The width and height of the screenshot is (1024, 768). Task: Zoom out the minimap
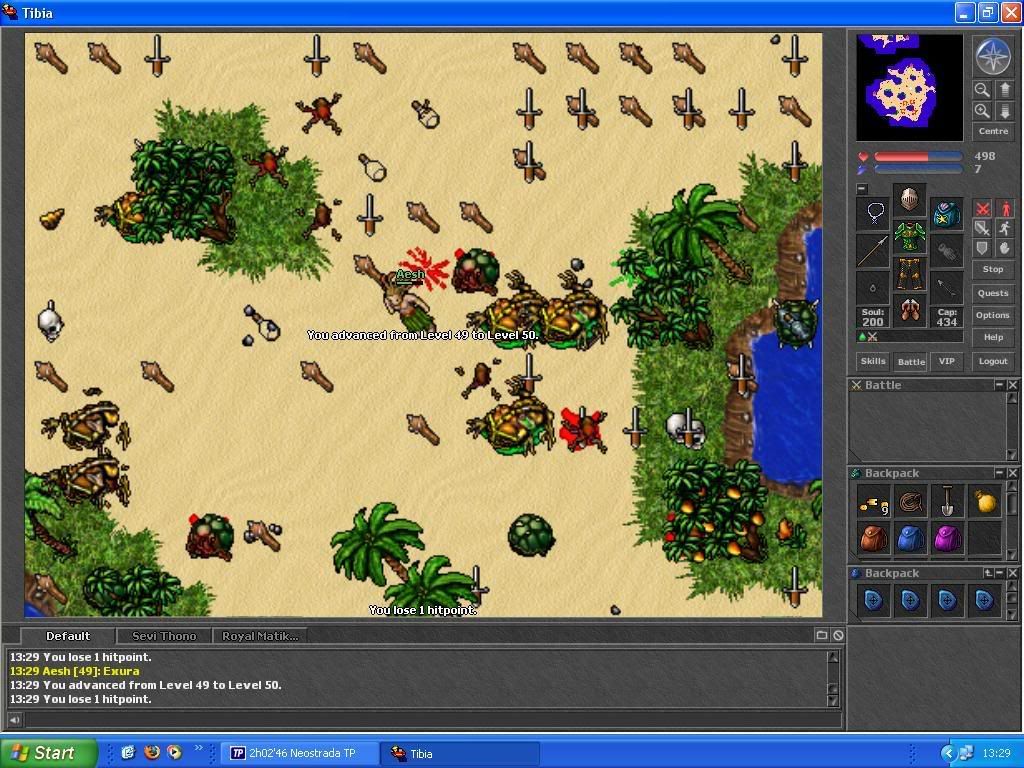click(x=982, y=89)
